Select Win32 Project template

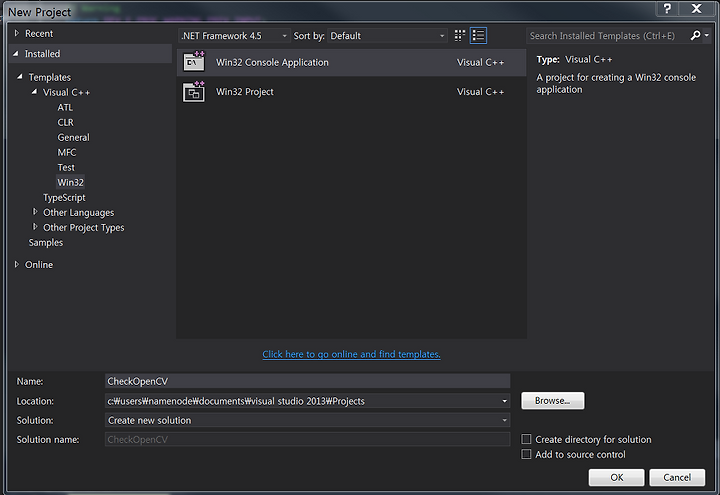pyautogui.click(x=351, y=92)
